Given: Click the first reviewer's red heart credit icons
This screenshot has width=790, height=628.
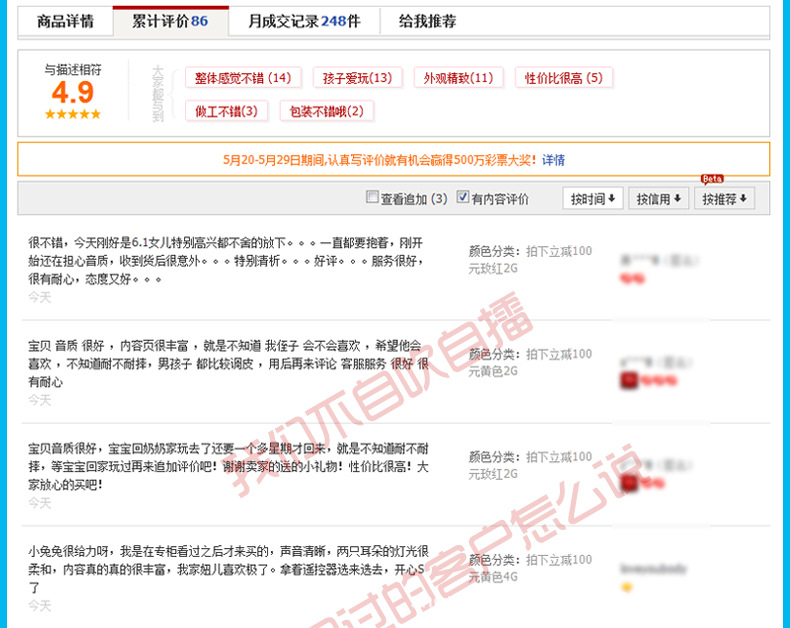Looking at the screenshot, I should (632, 277).
